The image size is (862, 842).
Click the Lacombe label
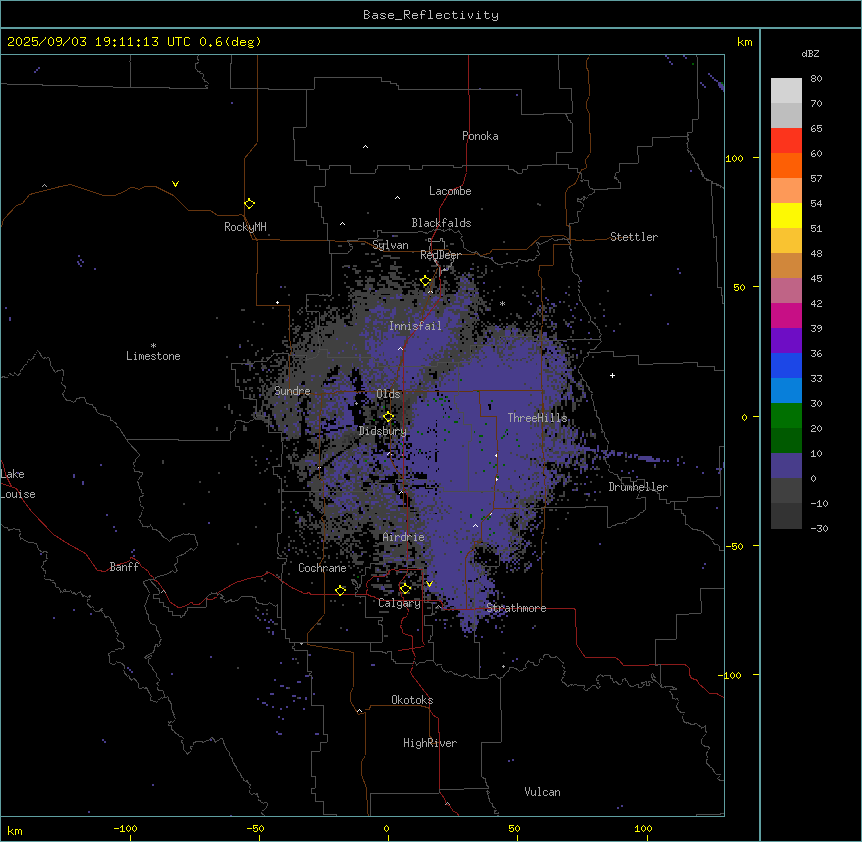450,191
